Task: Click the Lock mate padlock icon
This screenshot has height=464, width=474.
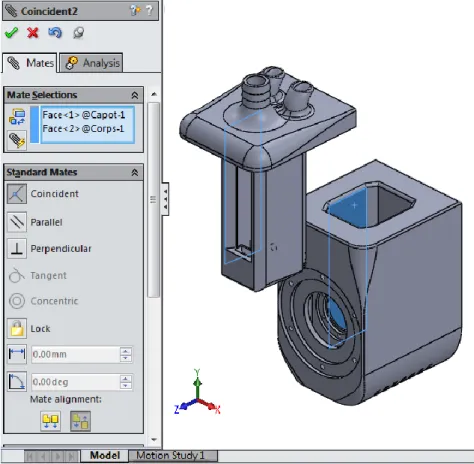Action: pos(17,328)
